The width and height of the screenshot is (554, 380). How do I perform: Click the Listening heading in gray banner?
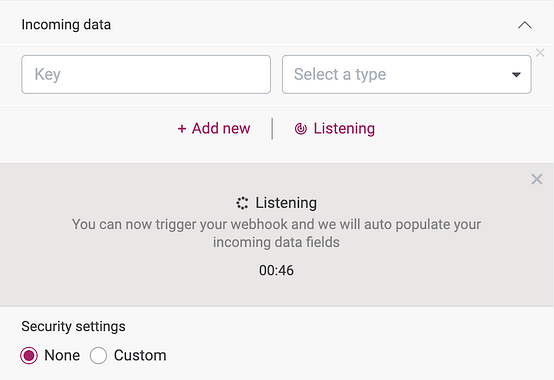(286, 203)
